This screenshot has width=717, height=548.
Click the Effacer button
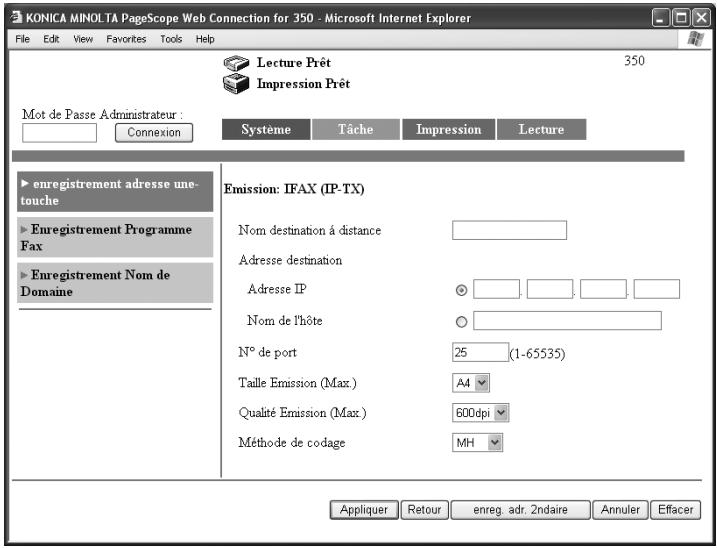click(675, 510)
